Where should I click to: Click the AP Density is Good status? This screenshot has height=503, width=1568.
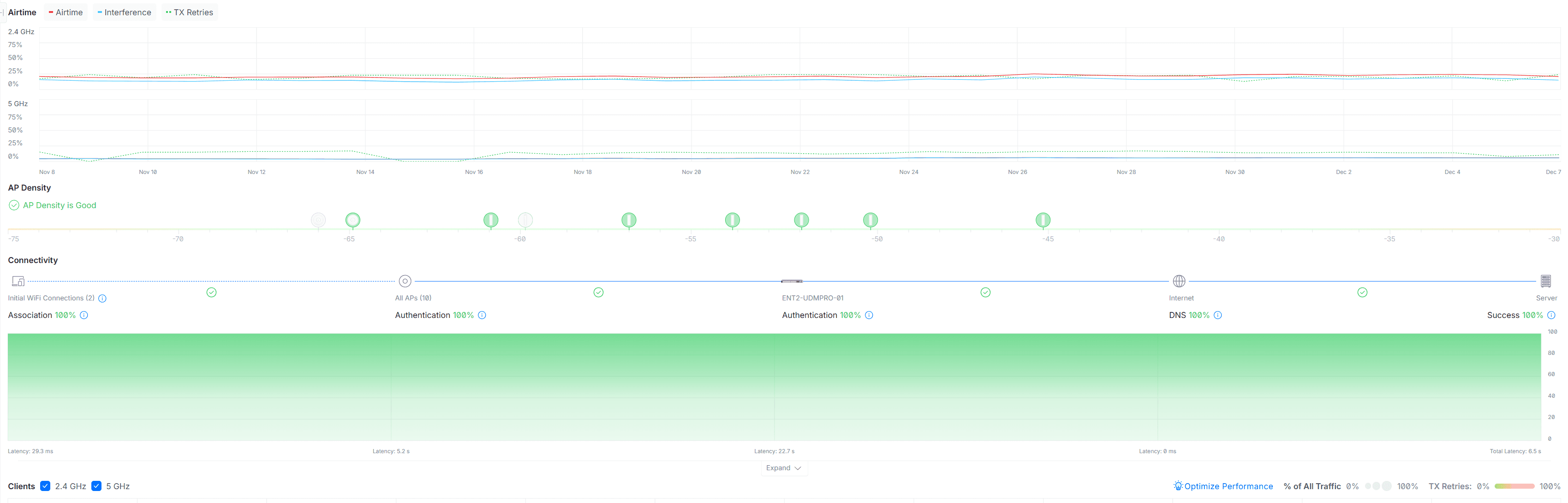click(59, 205)
